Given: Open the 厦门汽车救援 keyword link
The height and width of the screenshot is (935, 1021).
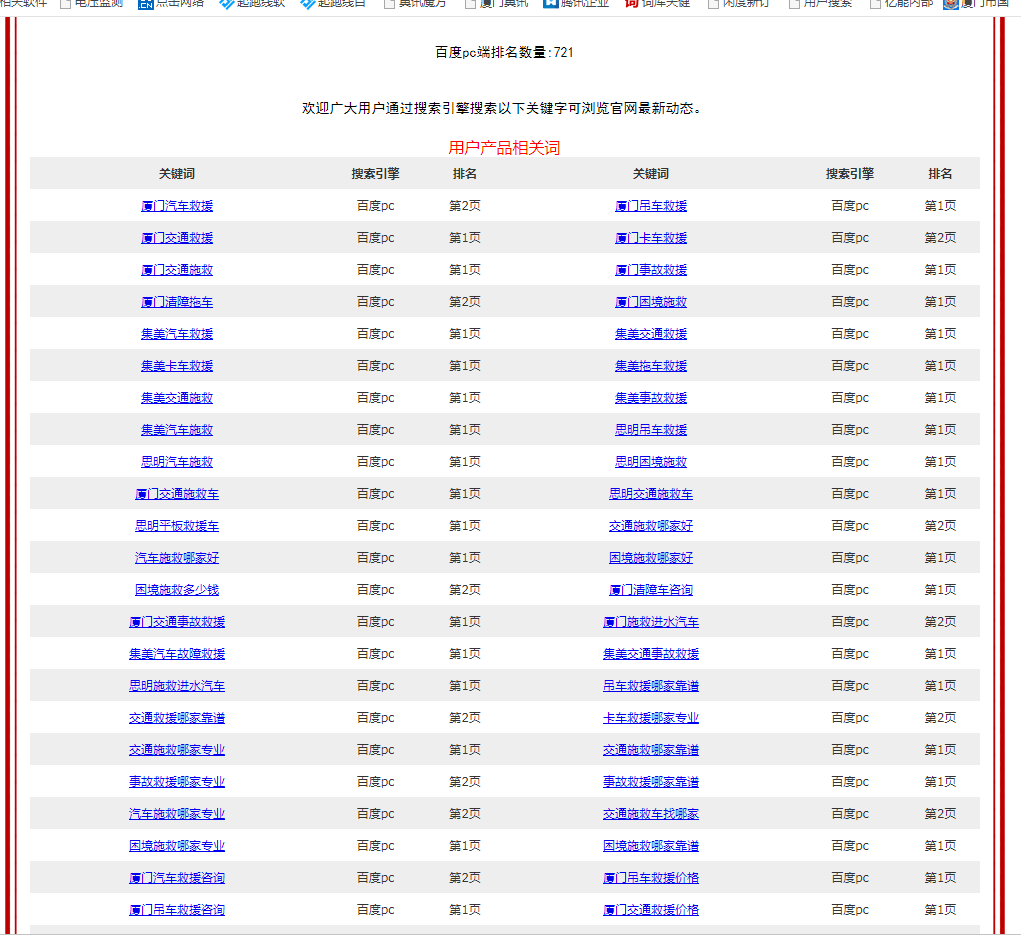Looking at the screenshot, I should [177, 206].
